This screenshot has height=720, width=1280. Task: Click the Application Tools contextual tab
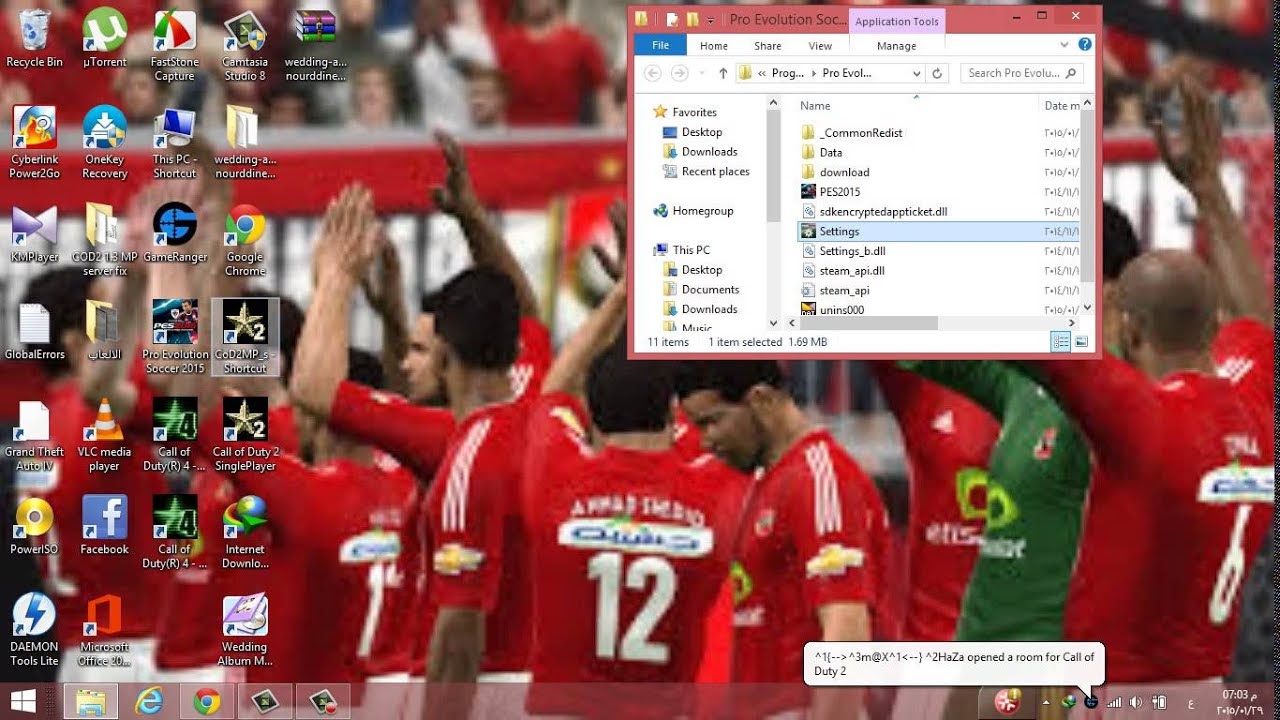tap(897, 21)
